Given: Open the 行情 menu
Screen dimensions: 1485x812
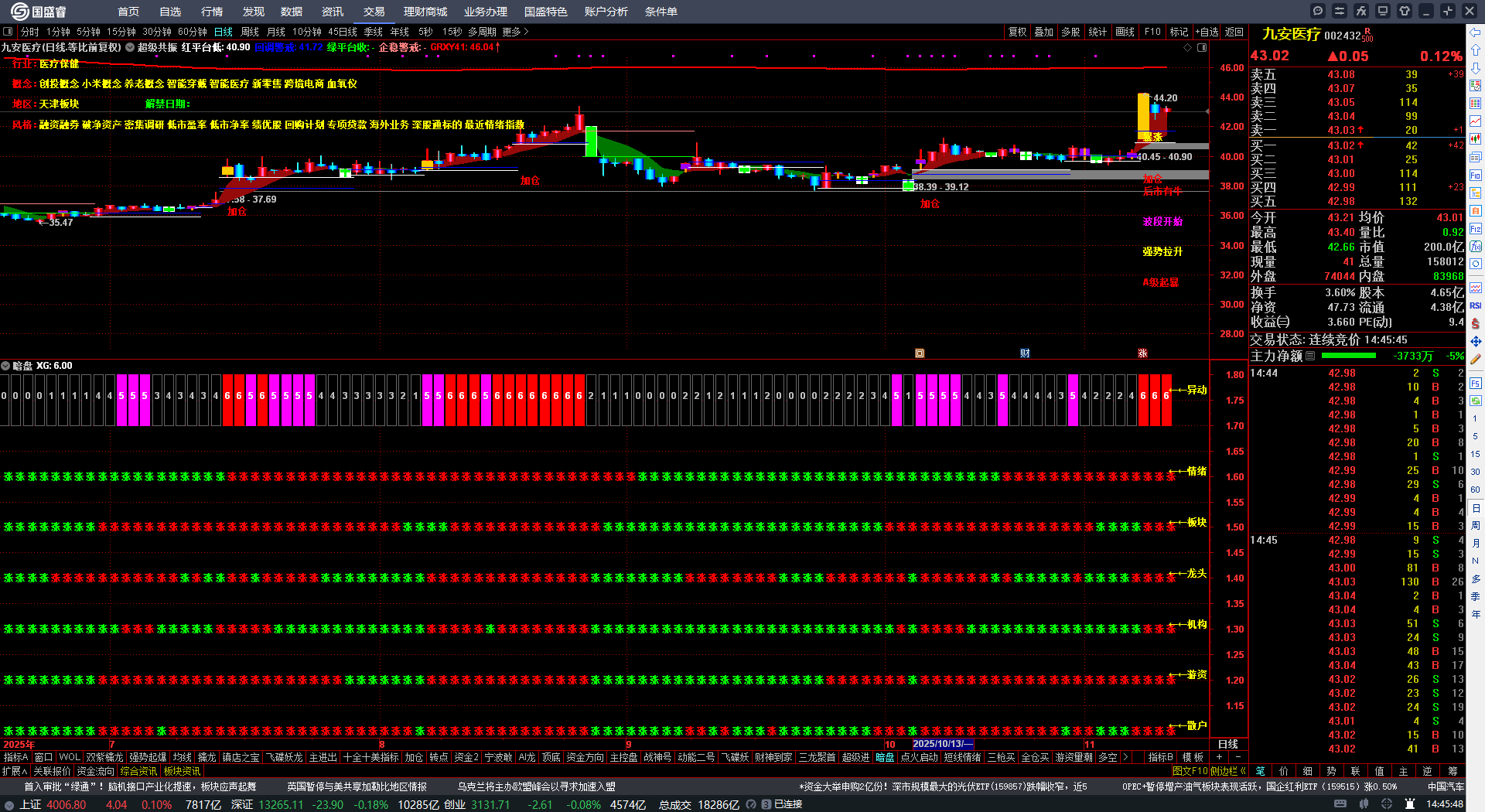Looking at the screenshot, I should [212, 12].
